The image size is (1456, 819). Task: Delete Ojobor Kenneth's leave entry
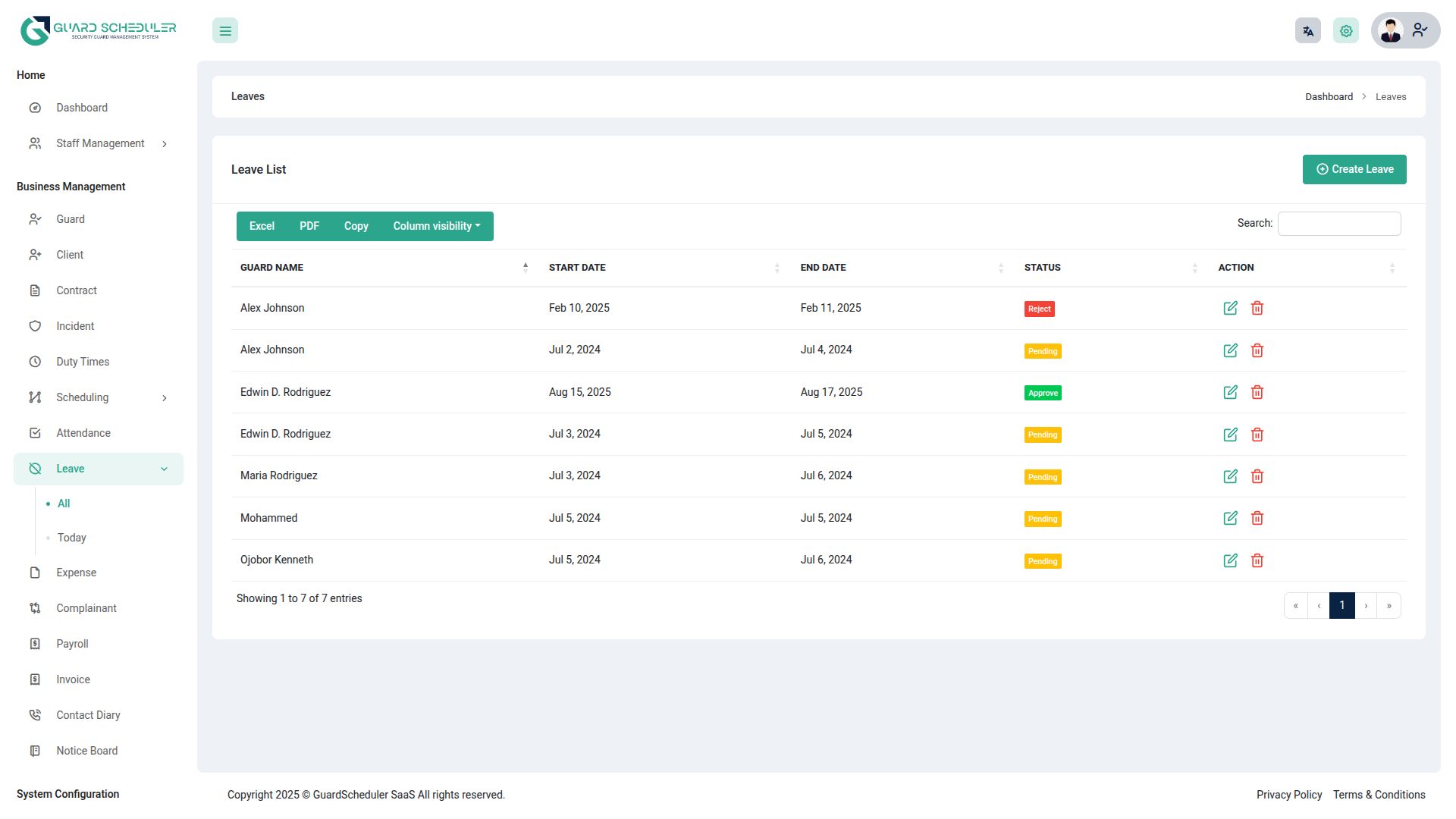[x=1257, y=560]
